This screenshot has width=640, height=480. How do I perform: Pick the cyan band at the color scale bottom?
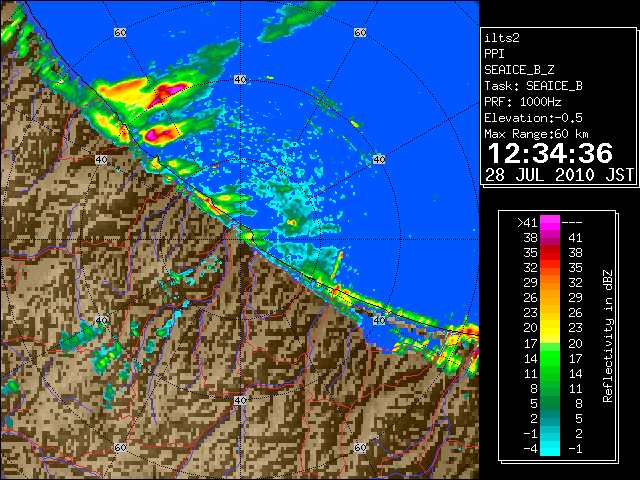pyautogui.click(x=550, y=448)
